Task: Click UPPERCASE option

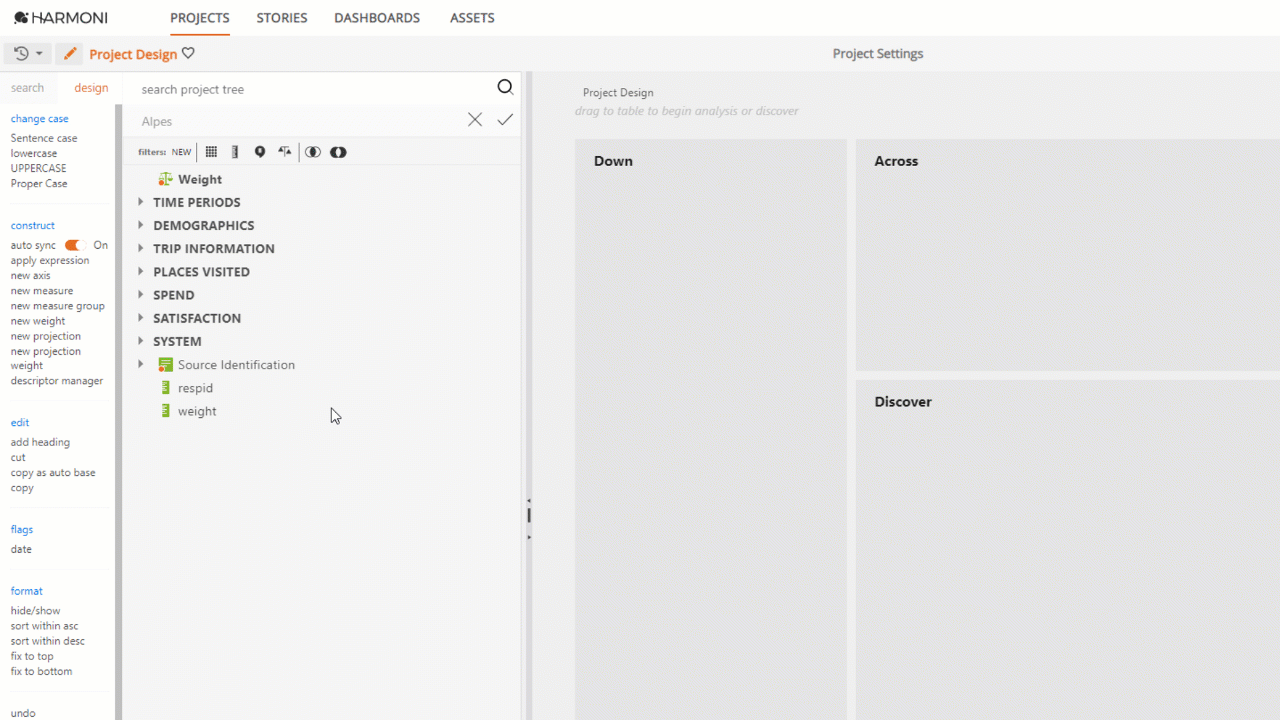Action: pos(39,168)
